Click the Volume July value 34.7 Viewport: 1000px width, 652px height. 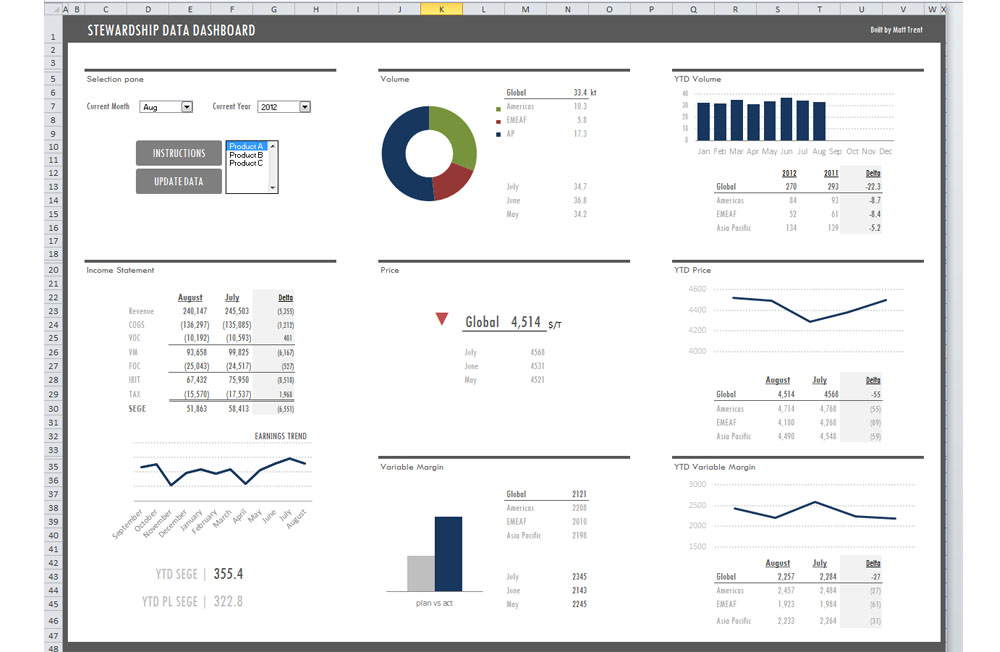tap(580, 187)
